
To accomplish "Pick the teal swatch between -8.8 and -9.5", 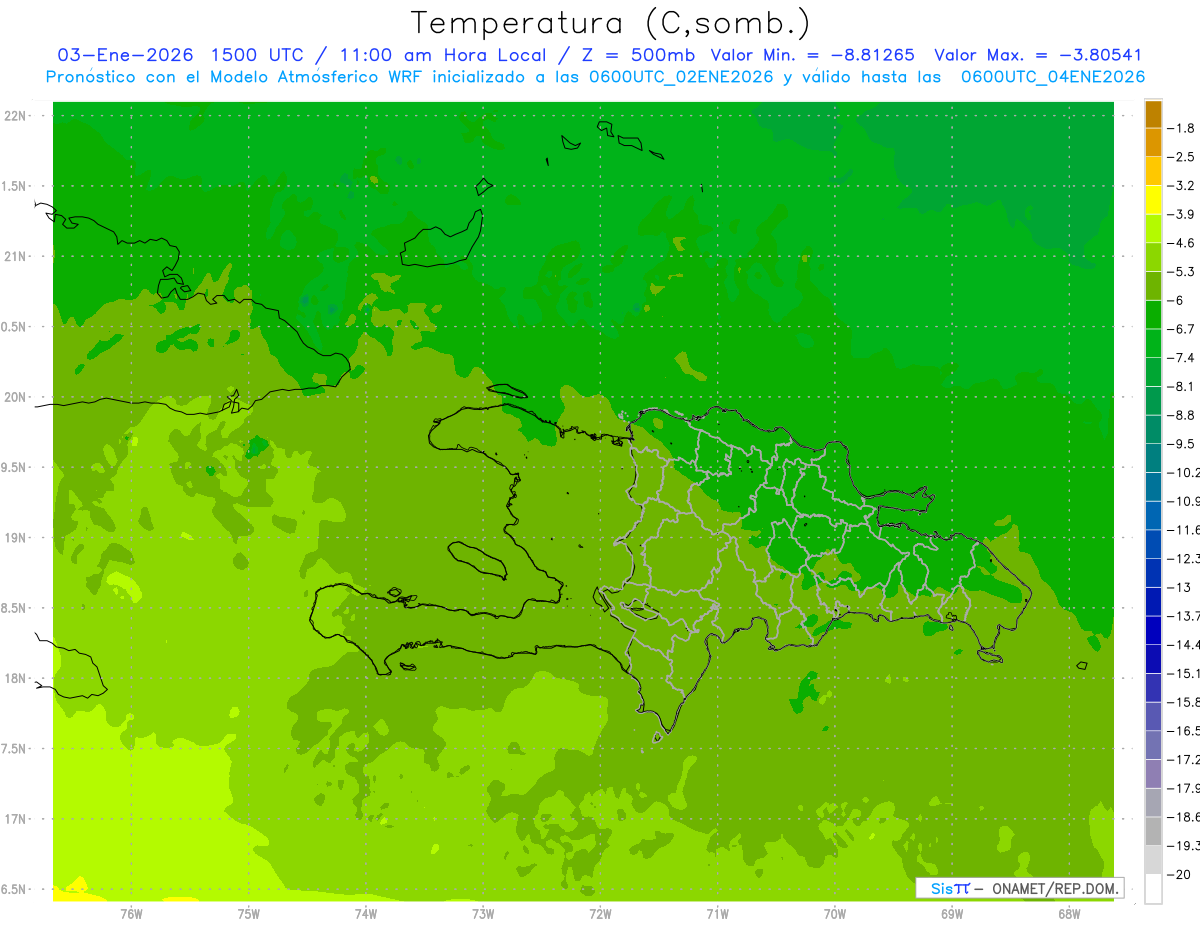I will [x=1153, y=430].
